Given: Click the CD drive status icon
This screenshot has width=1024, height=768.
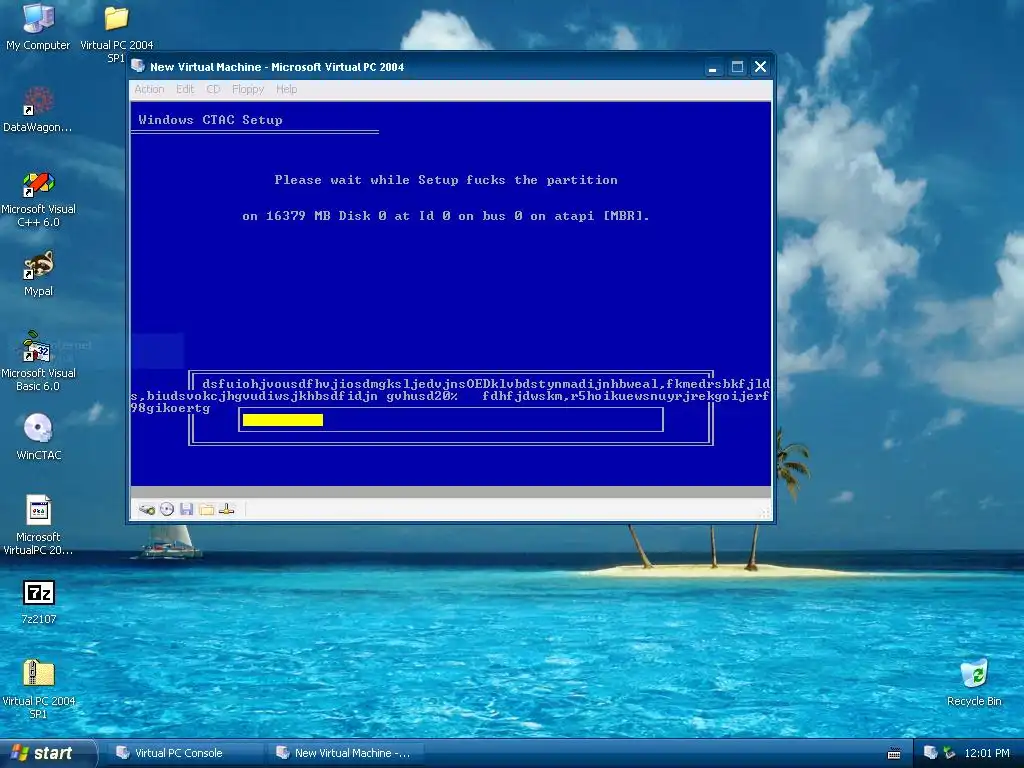Looking at the screenshot, I should click(x=167, y=509).
